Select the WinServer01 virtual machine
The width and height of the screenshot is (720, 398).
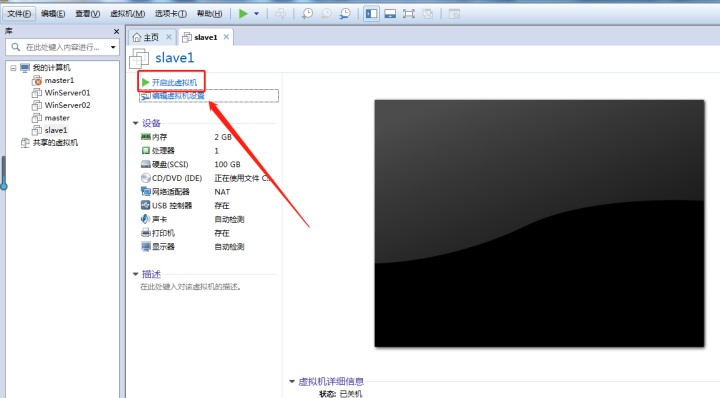[67, 93]
